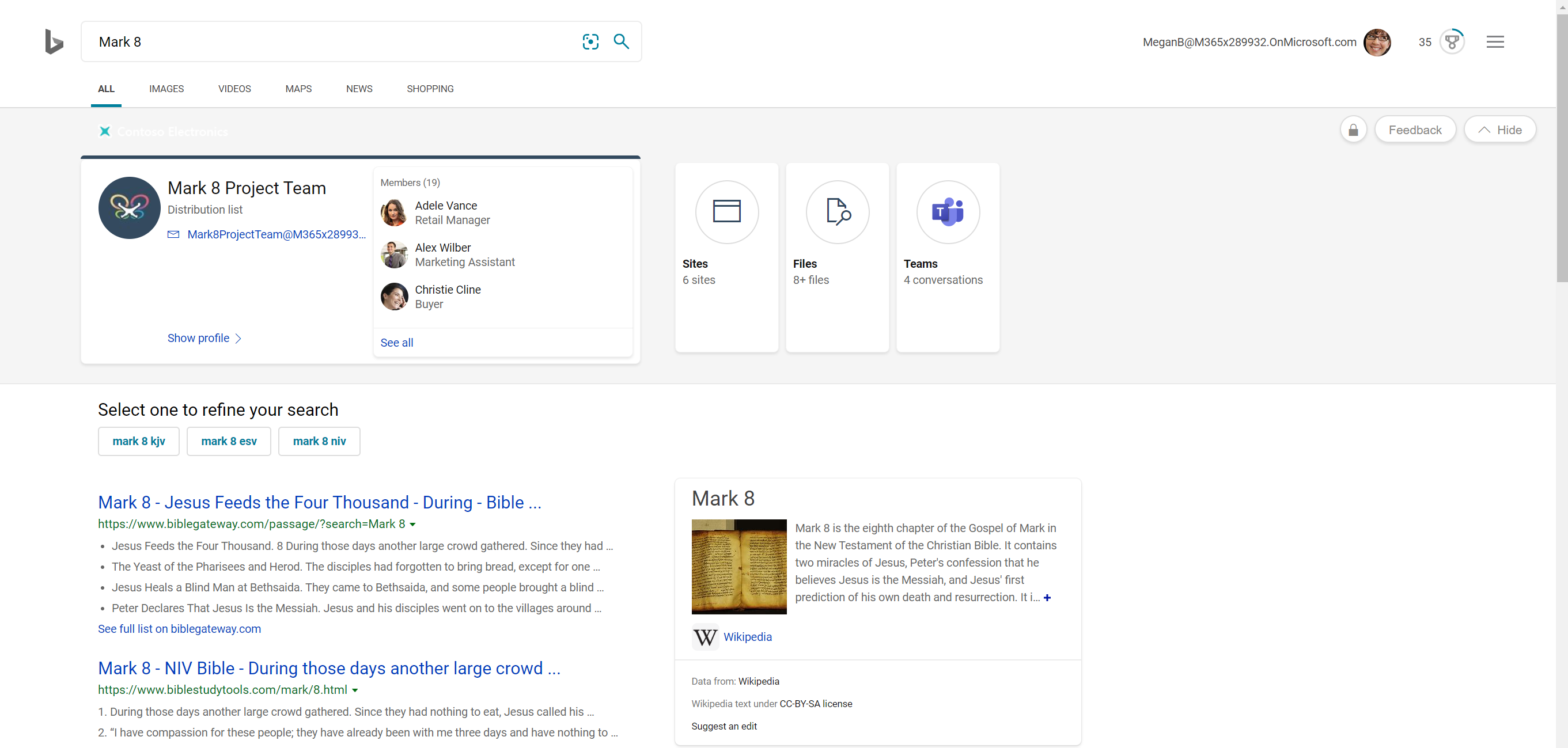The width and height of the screenshot is (1568, 748).
Task: Switch to the VIDEOS tab
Action: [234, 89]
